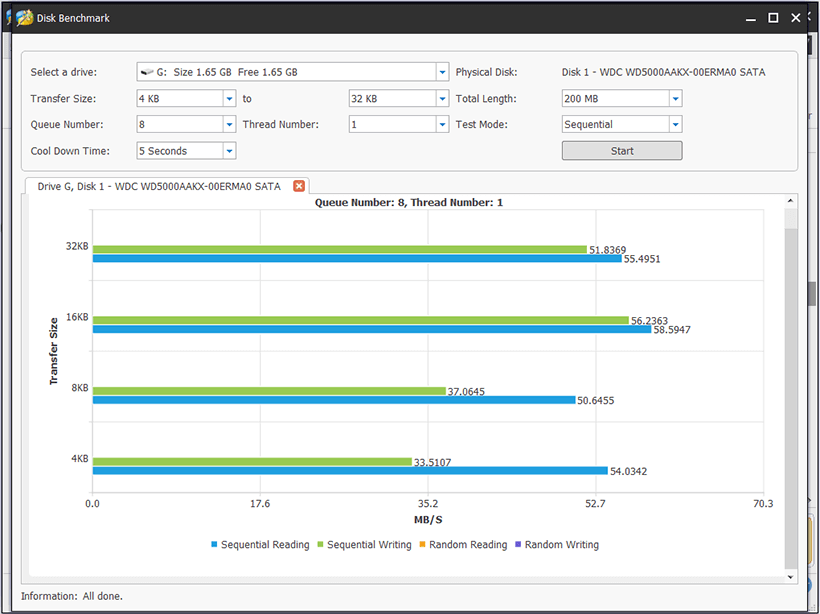The image size is (820, 614).
Task: Click the Random Reading legend label
Action: pos(468,544)
